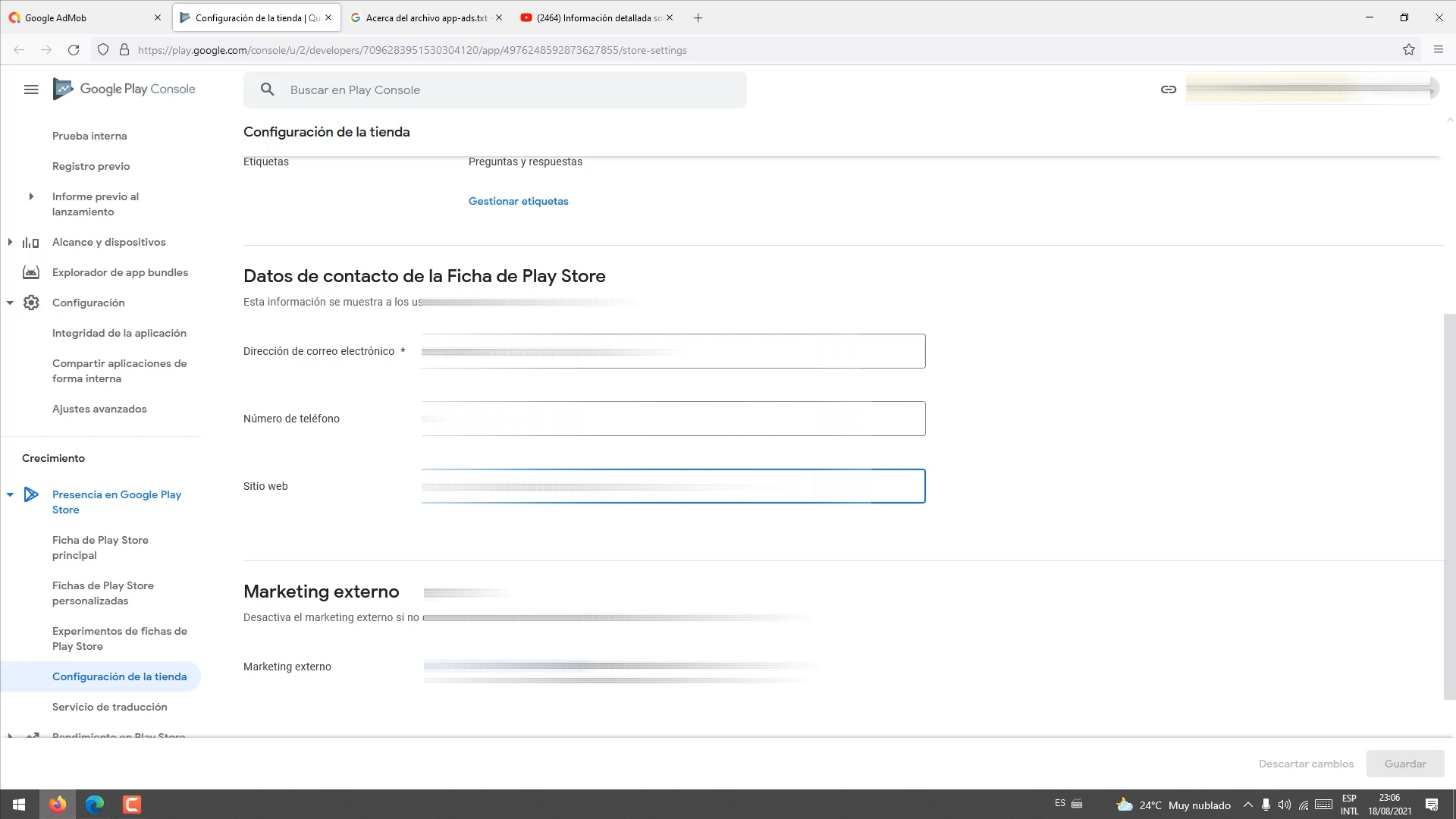This screenshot has height=819, width=1456.
Task: Open Microsoft Edge from taskbar
Action: (95, 804)
